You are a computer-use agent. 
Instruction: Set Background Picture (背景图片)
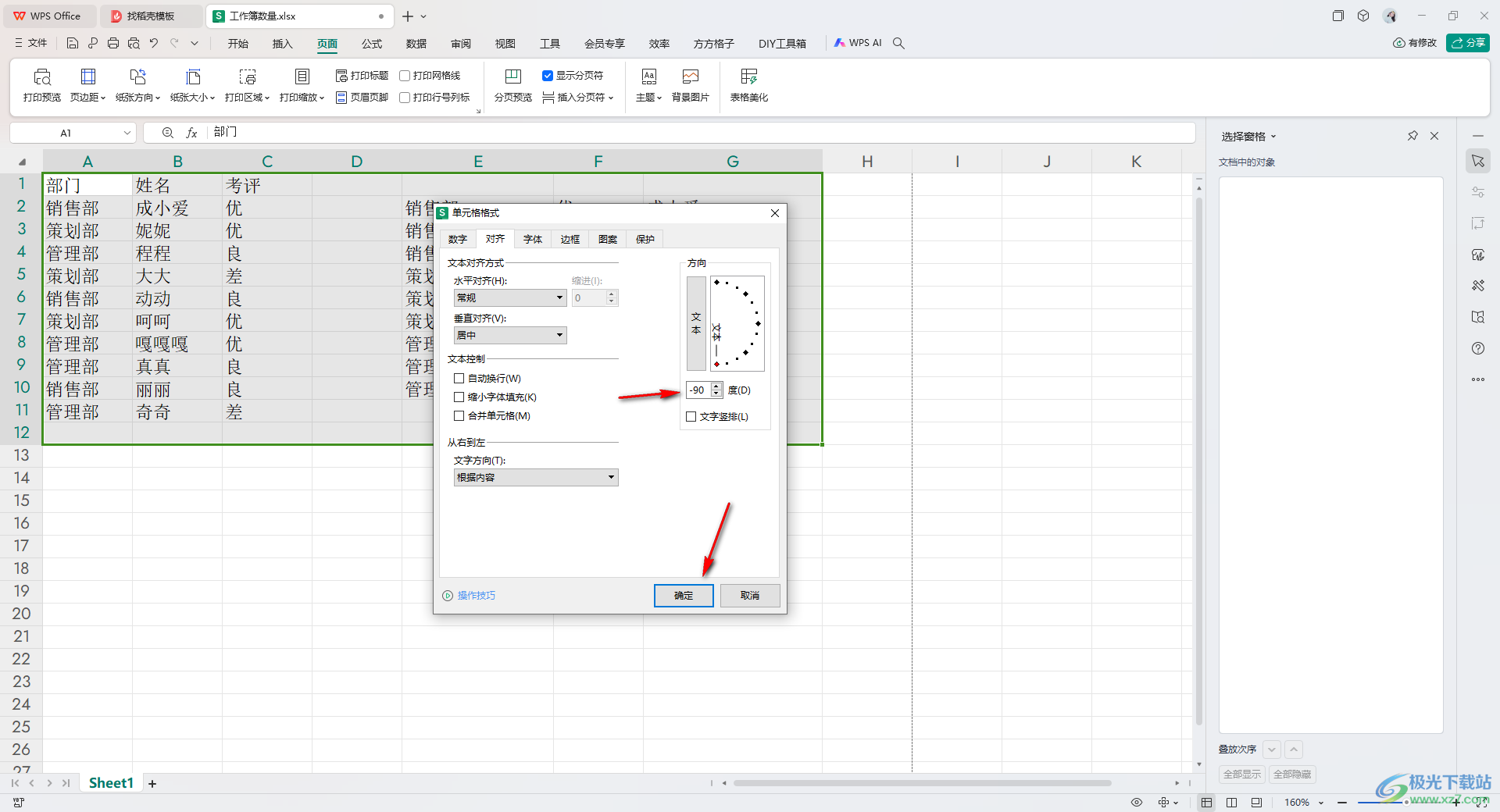coord(691,85)
